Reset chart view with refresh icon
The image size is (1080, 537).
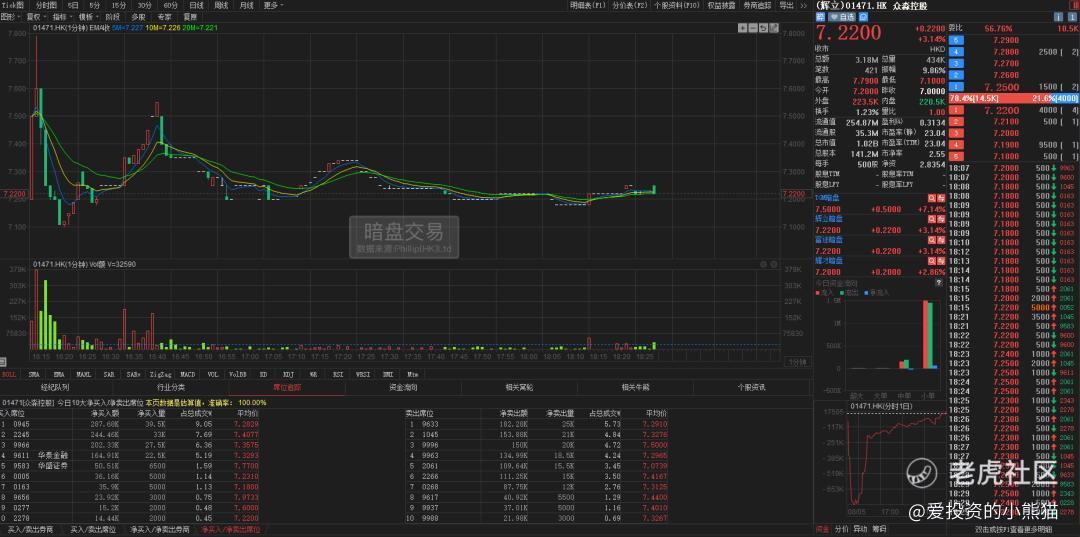(x=763, y=28)
